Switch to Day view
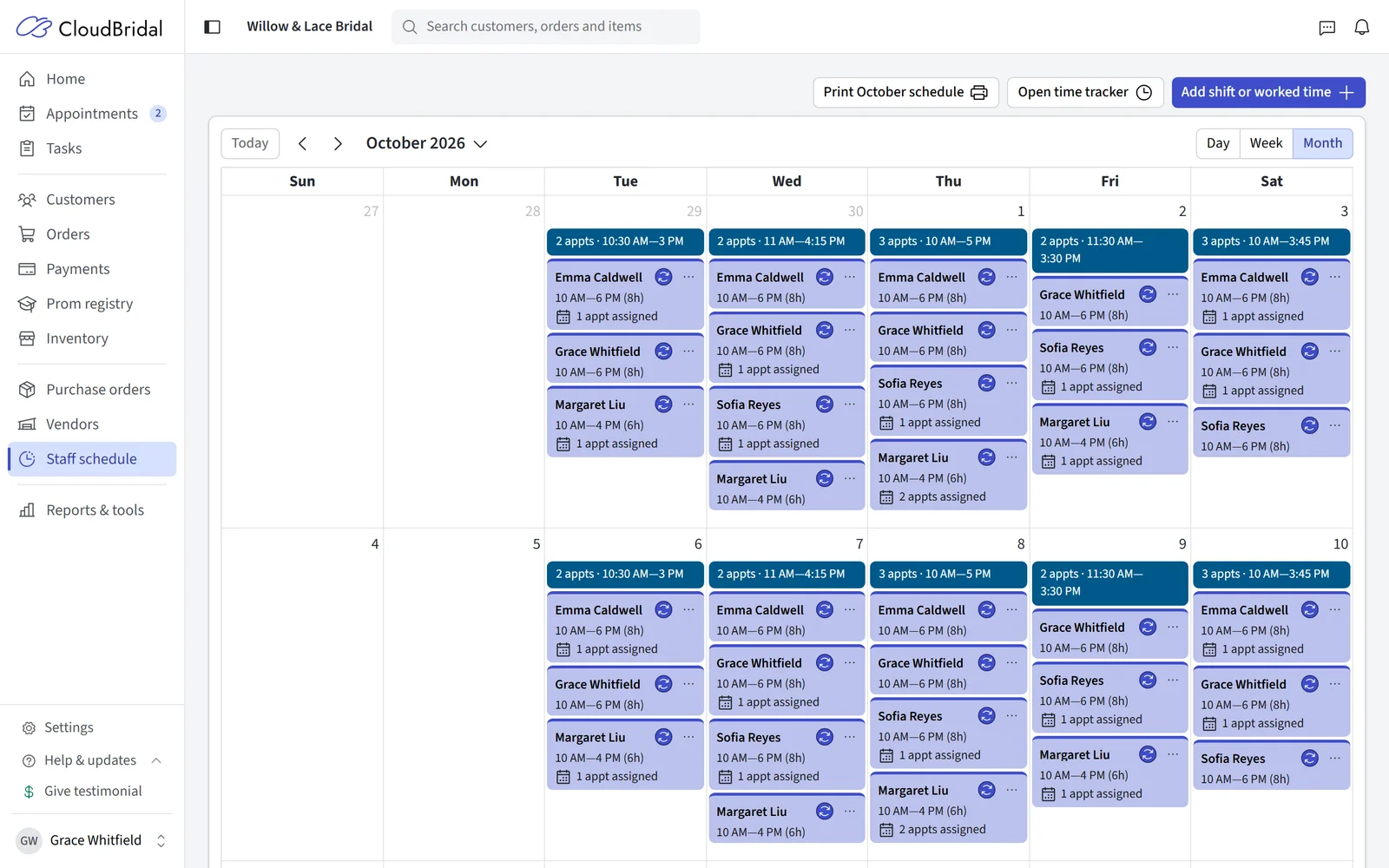The height and width of the screenshot is (868, 1389). pos(1218,143)
